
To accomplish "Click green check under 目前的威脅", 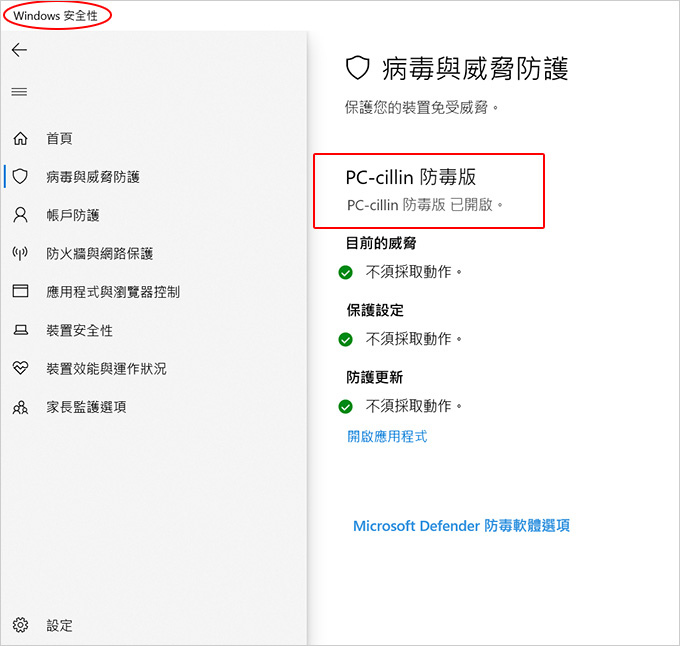I will pyautogui.click(x=346, y=273).
